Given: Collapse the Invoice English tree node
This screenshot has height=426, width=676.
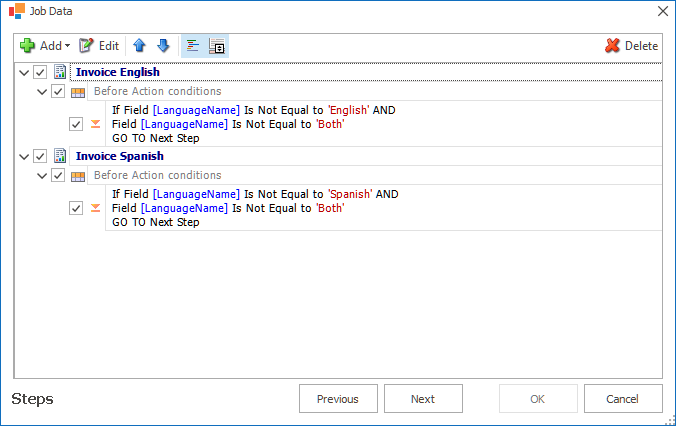Looking at the screenshot, I should point(24,72).
